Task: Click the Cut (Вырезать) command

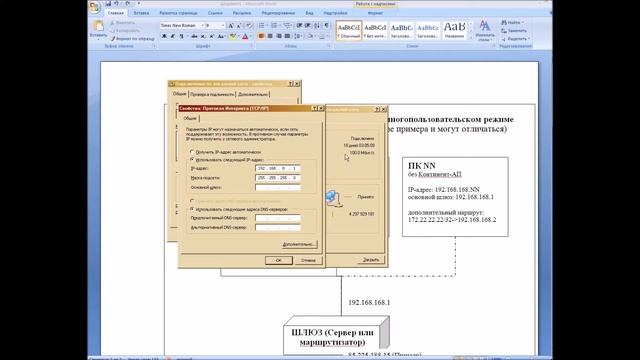Action: pos(122,23)
